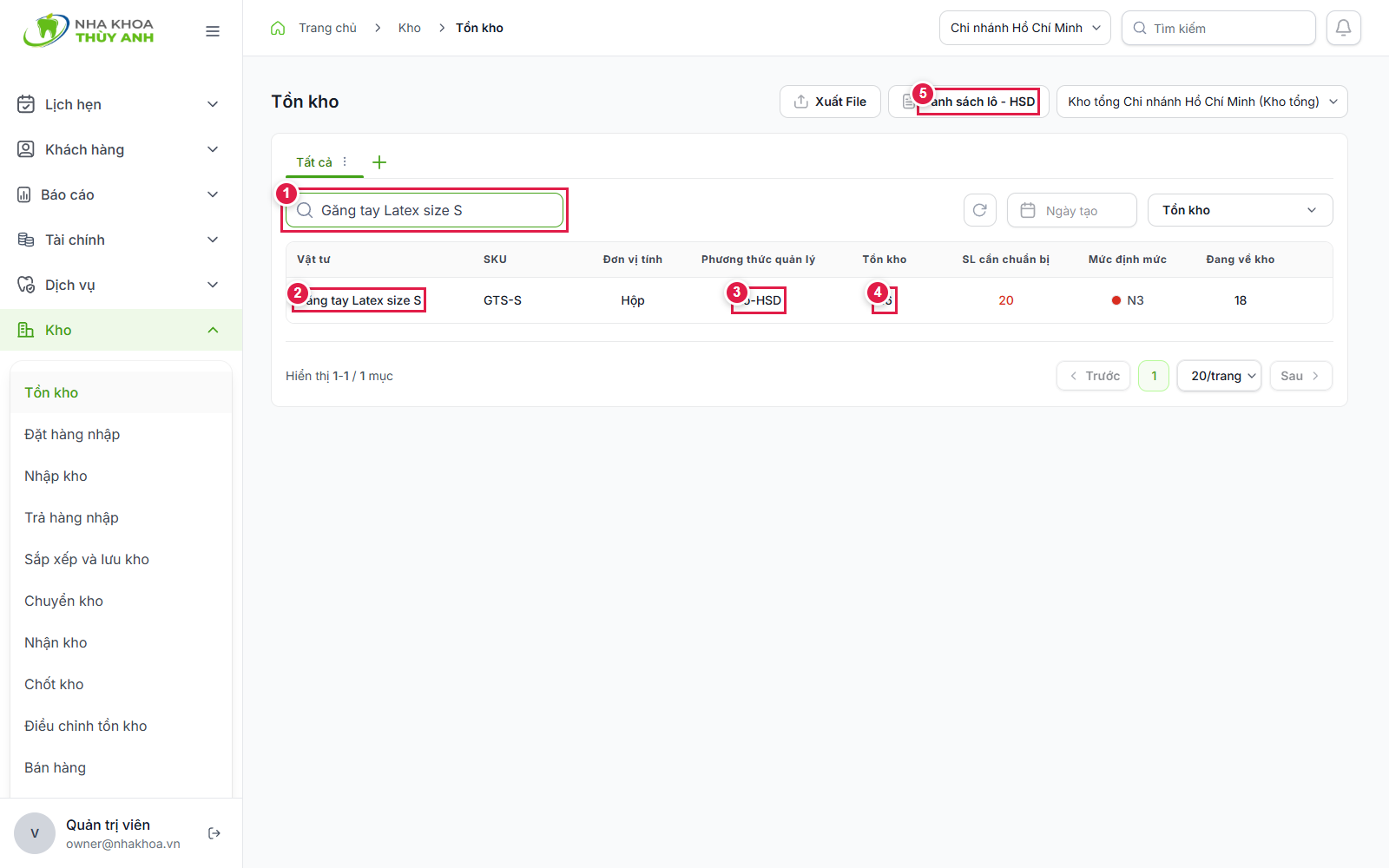Open the Tồn kho filter dropdown

pyautogui.click(x=1241, y=210)
